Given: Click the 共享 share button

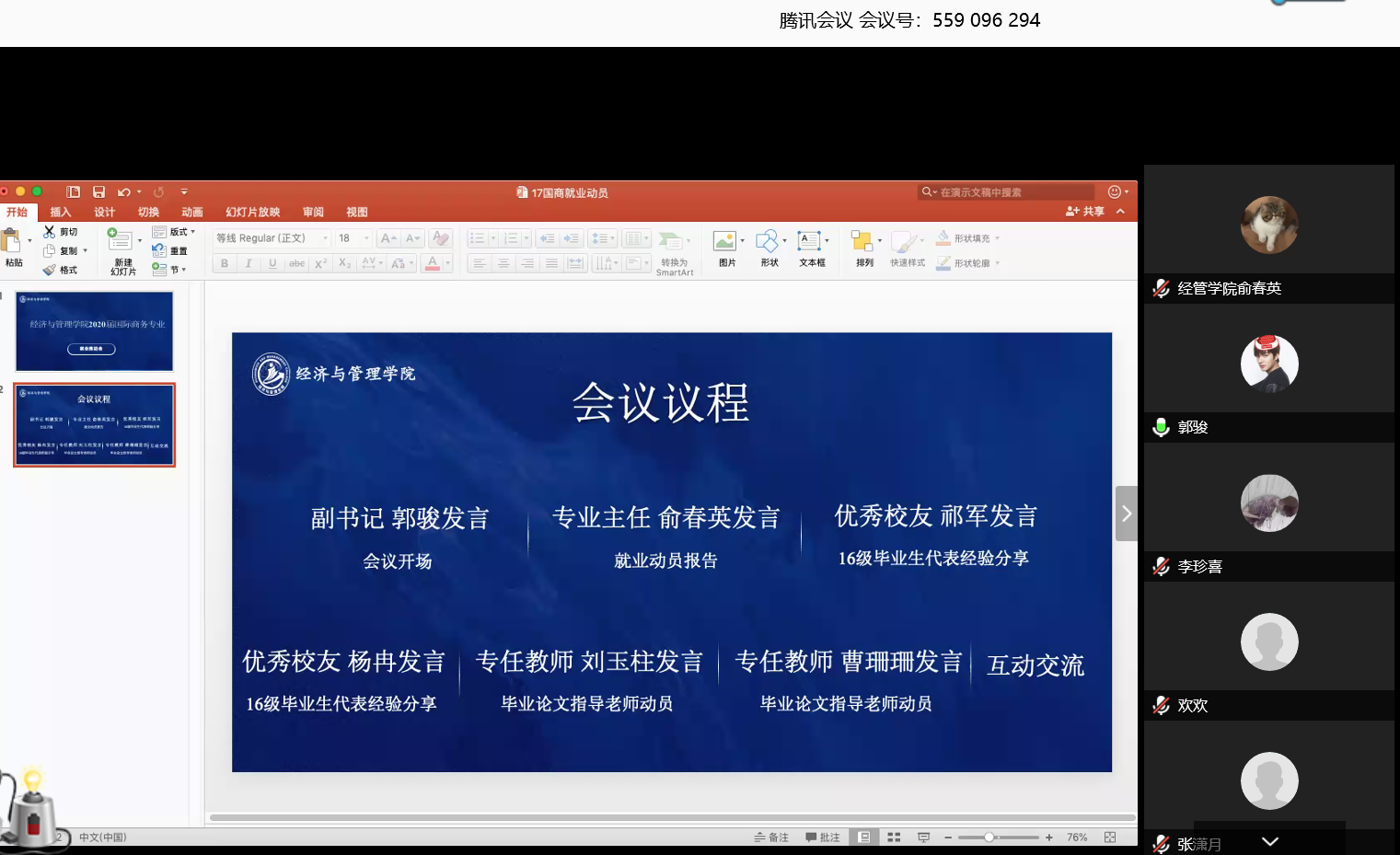Looking at the screenshot, I should tap(1085, 212).
